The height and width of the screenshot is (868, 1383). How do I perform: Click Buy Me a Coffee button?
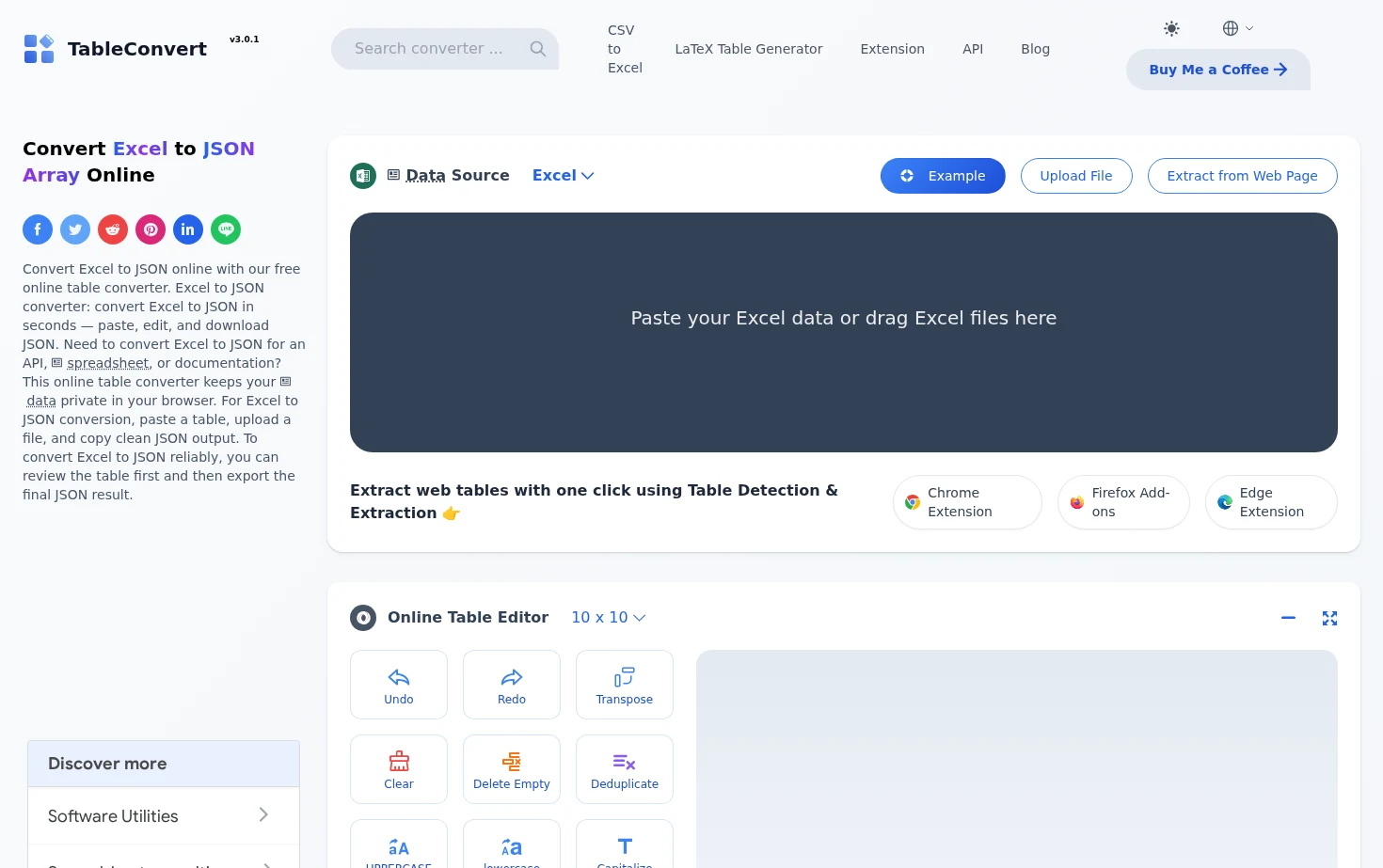click(x=1217, y=70)
